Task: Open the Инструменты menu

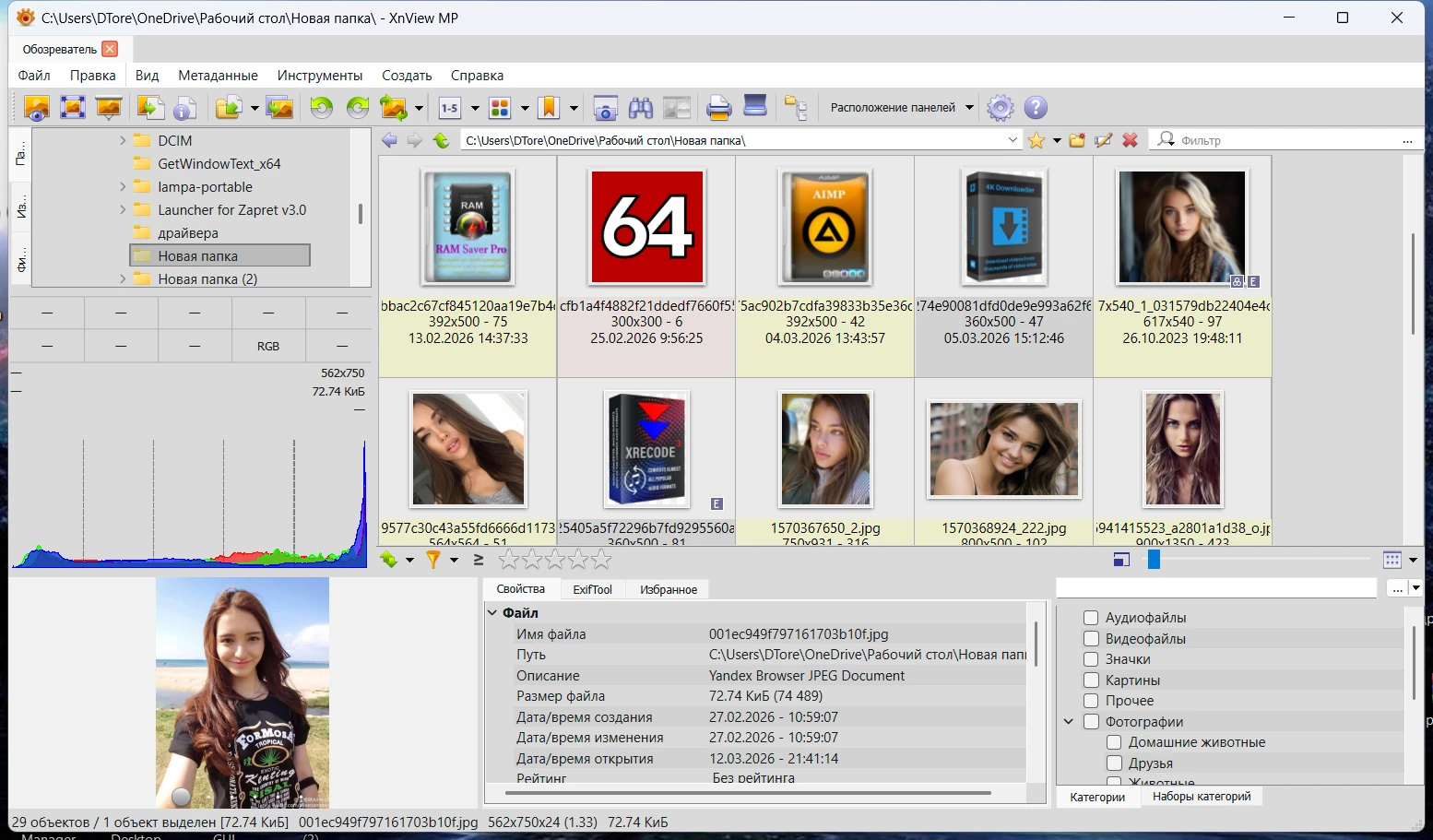Action: [x=319, y=76]
